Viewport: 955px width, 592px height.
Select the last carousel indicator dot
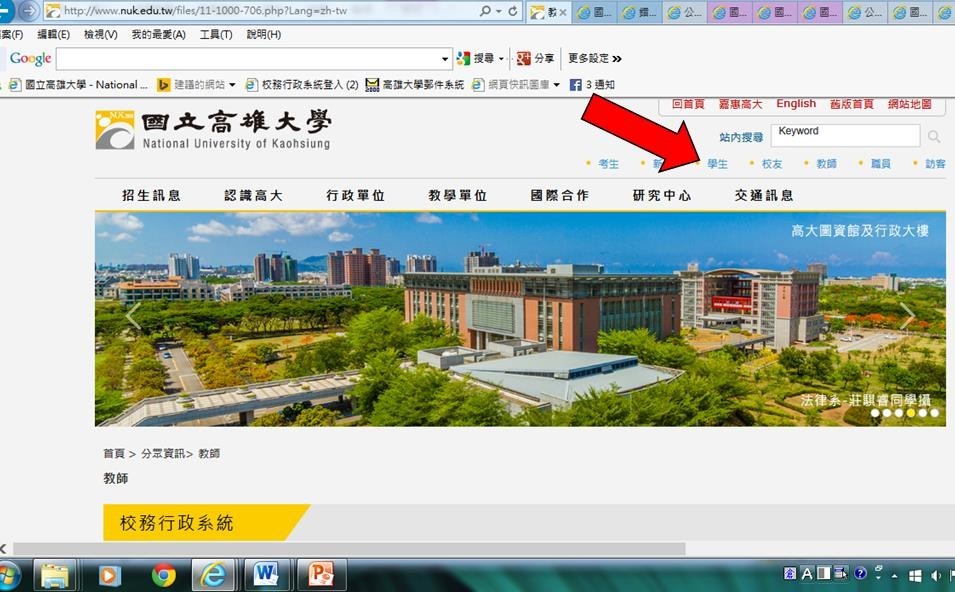pos(934,412)
